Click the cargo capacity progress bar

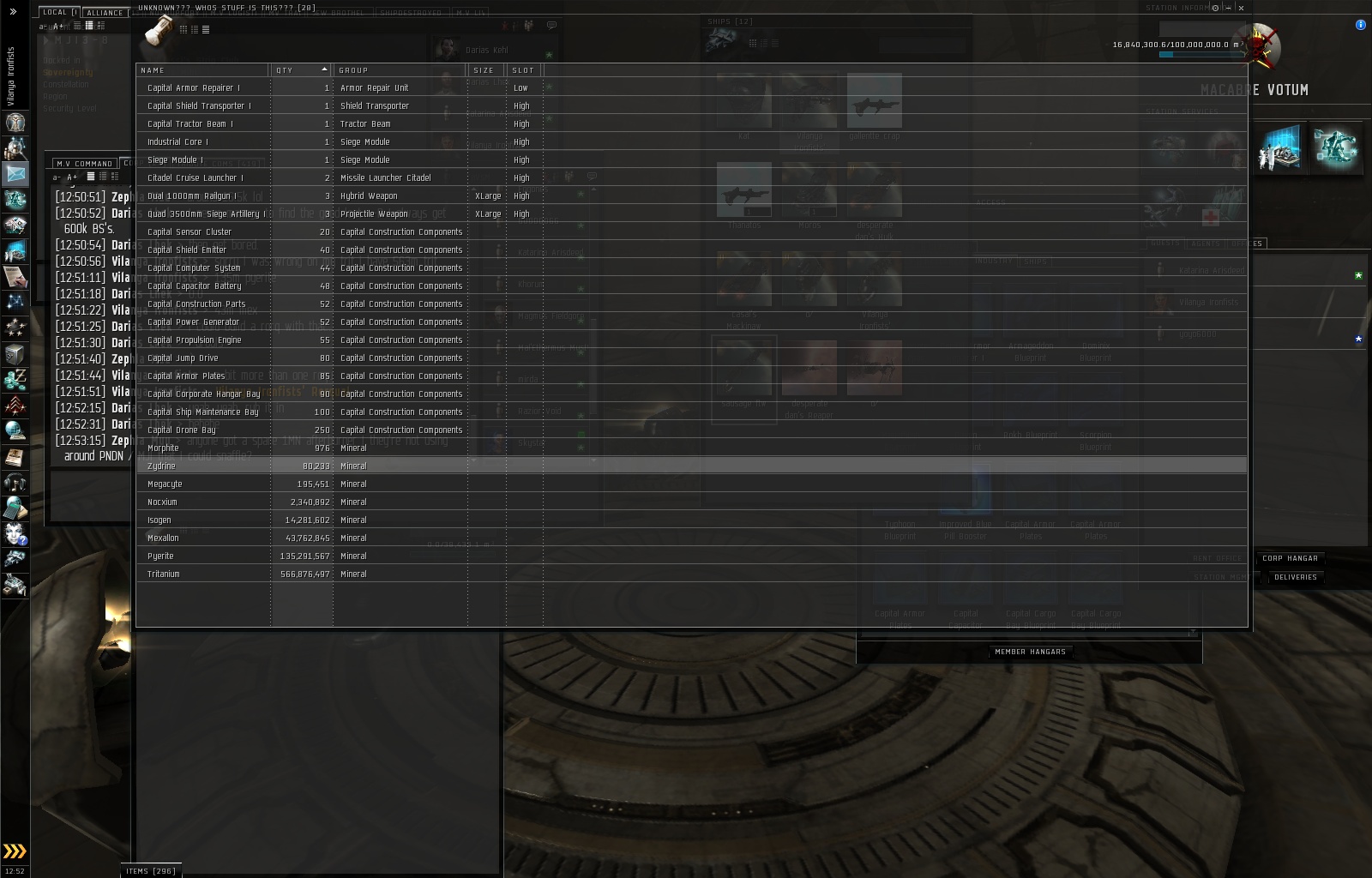1202,54
